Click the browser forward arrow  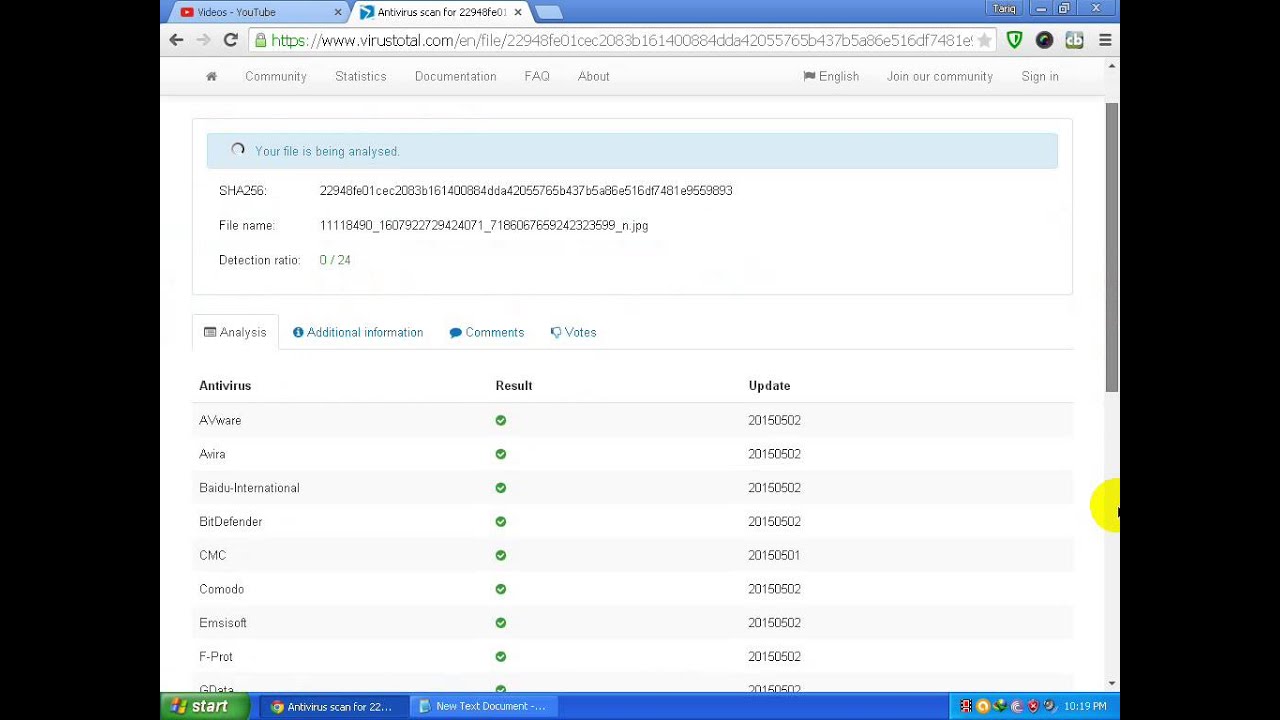tap(203, 40)
